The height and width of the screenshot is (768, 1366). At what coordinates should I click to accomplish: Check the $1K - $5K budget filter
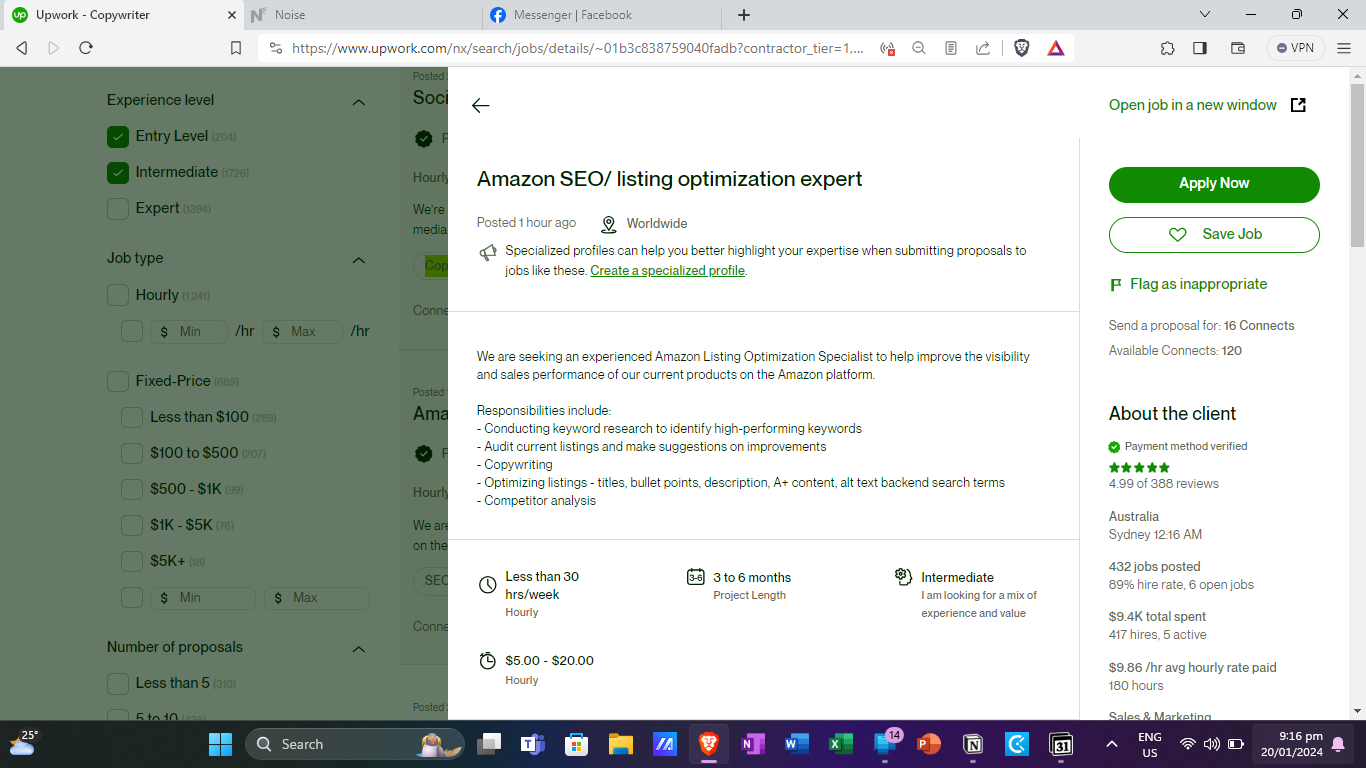pyautogui.click(x=132, y=526)
